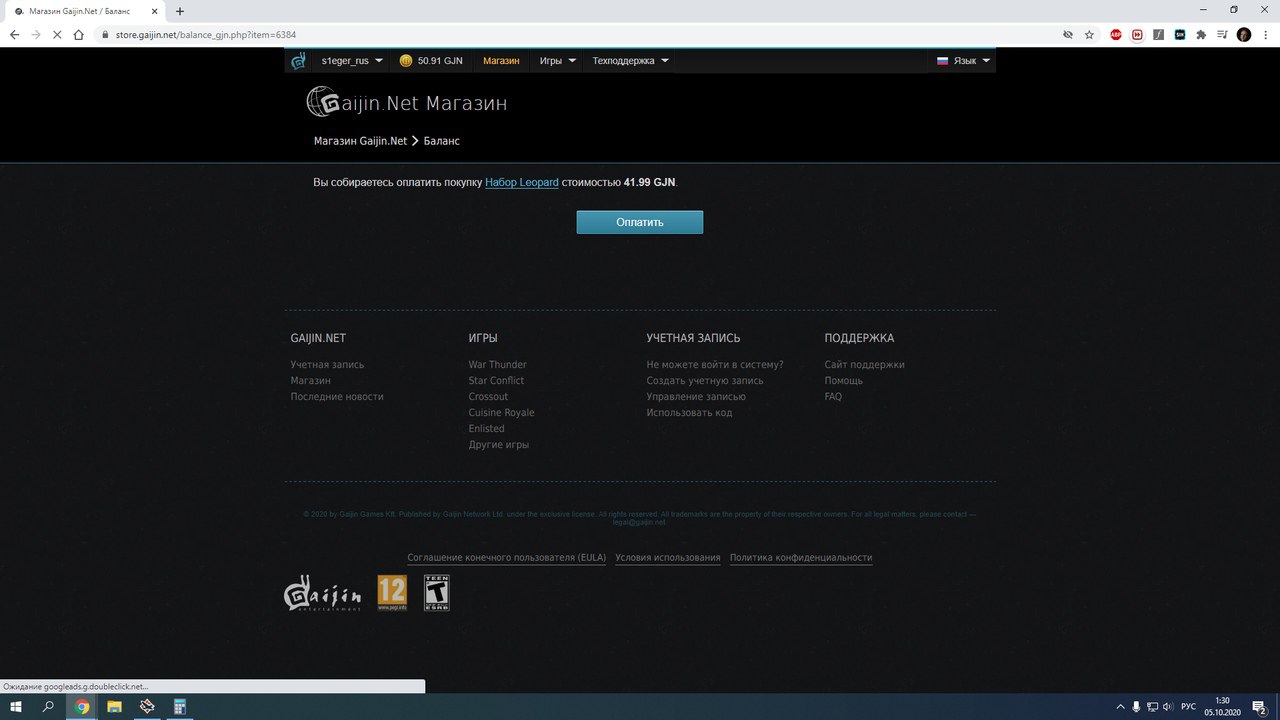This screenshot has height=720, width=1280.
Task: Open the EULA agreement link
Action: [x=506, y=558]
